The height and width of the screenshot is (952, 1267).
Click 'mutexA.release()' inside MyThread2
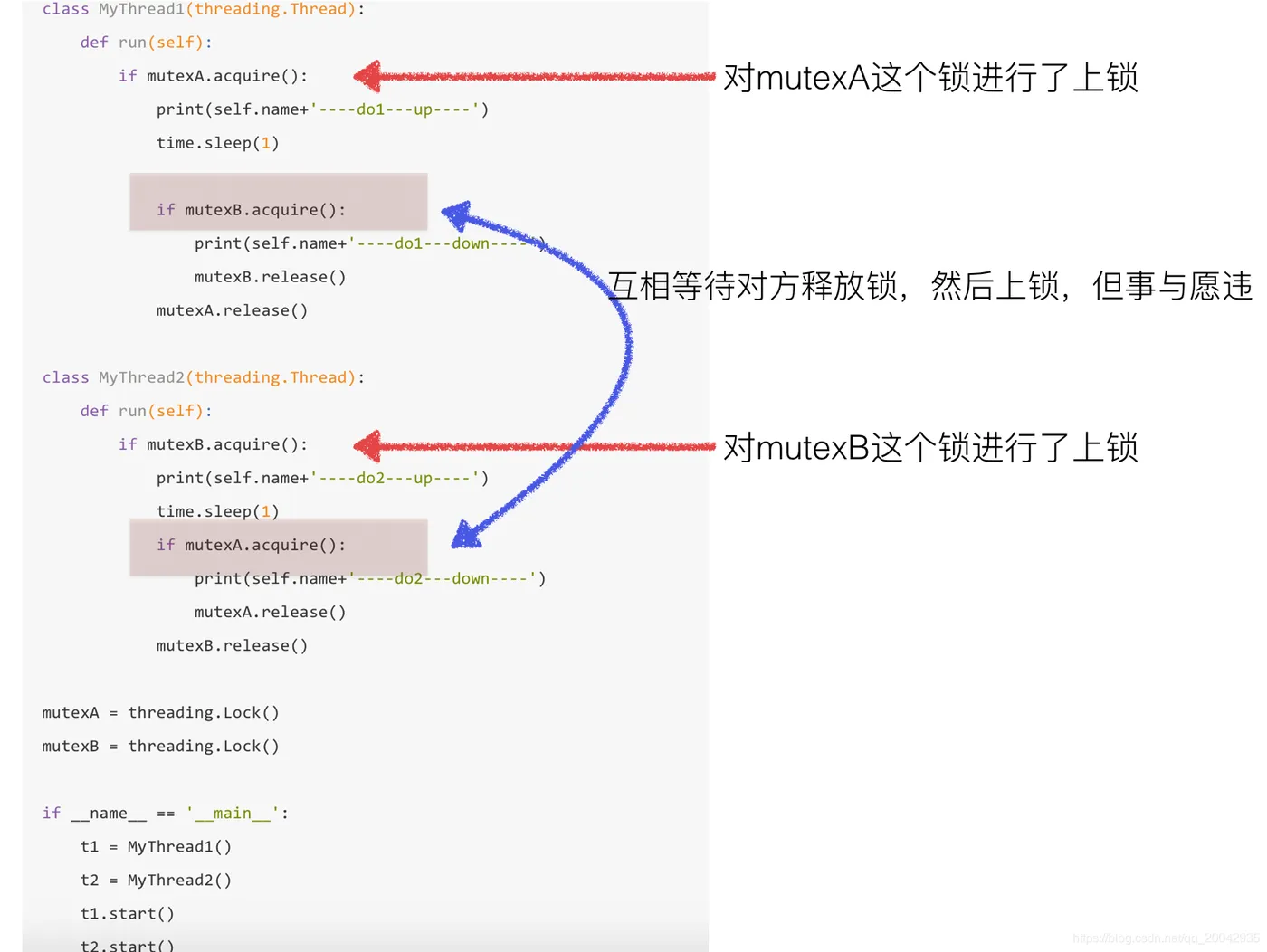coord(270,612)
